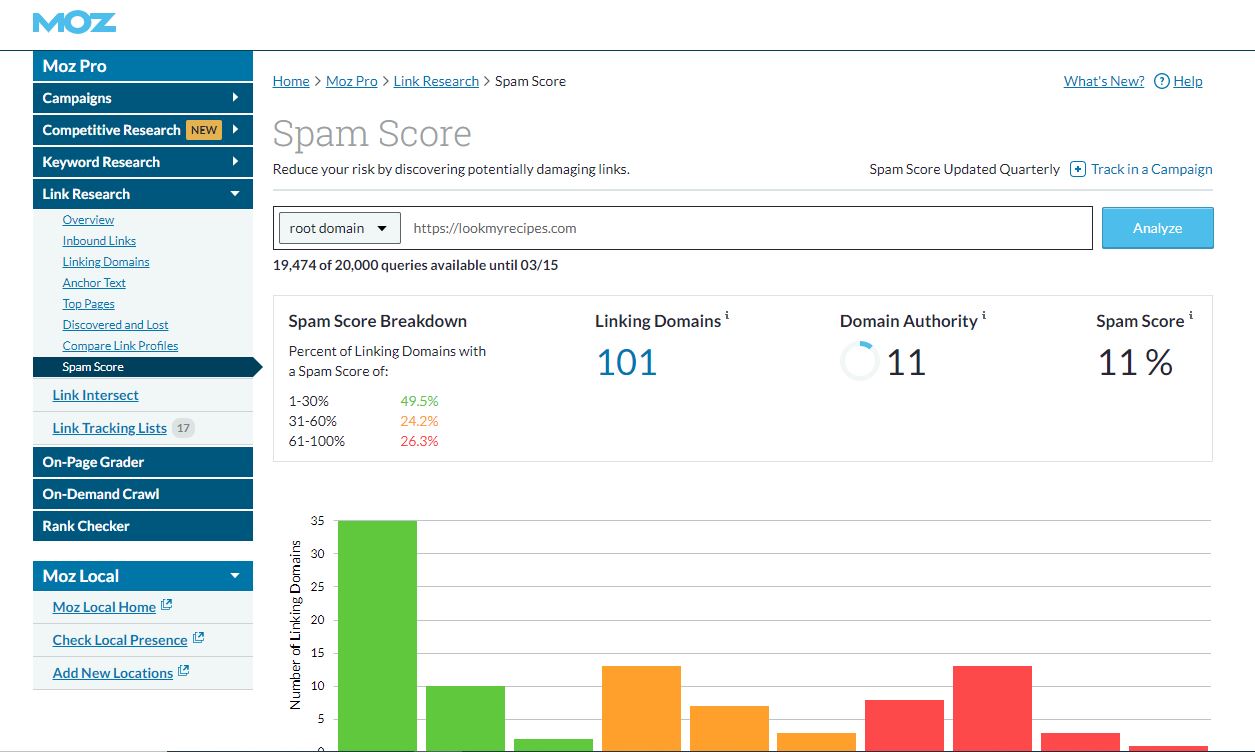The image size is (1255, 752).
Task: Go to Compare Link Profiles
Action: coord(118,345)
